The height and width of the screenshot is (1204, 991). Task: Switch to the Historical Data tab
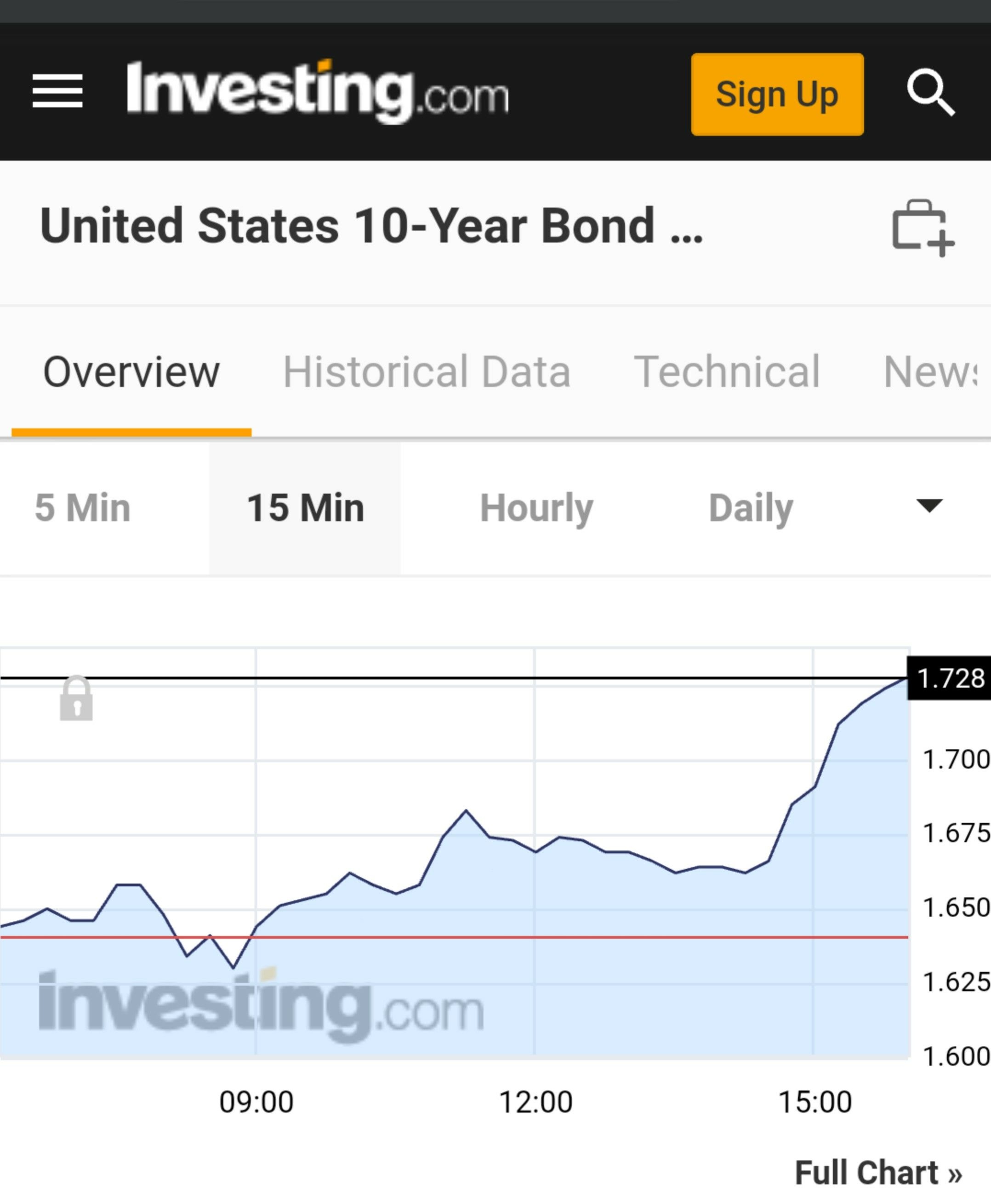(x=427, y=371)
